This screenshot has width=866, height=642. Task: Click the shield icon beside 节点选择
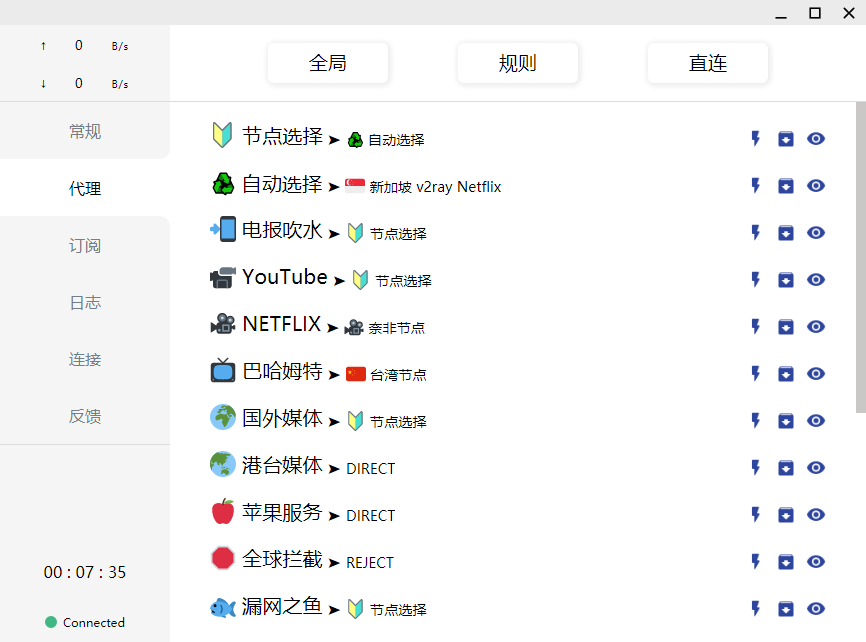tap(223, 135)
